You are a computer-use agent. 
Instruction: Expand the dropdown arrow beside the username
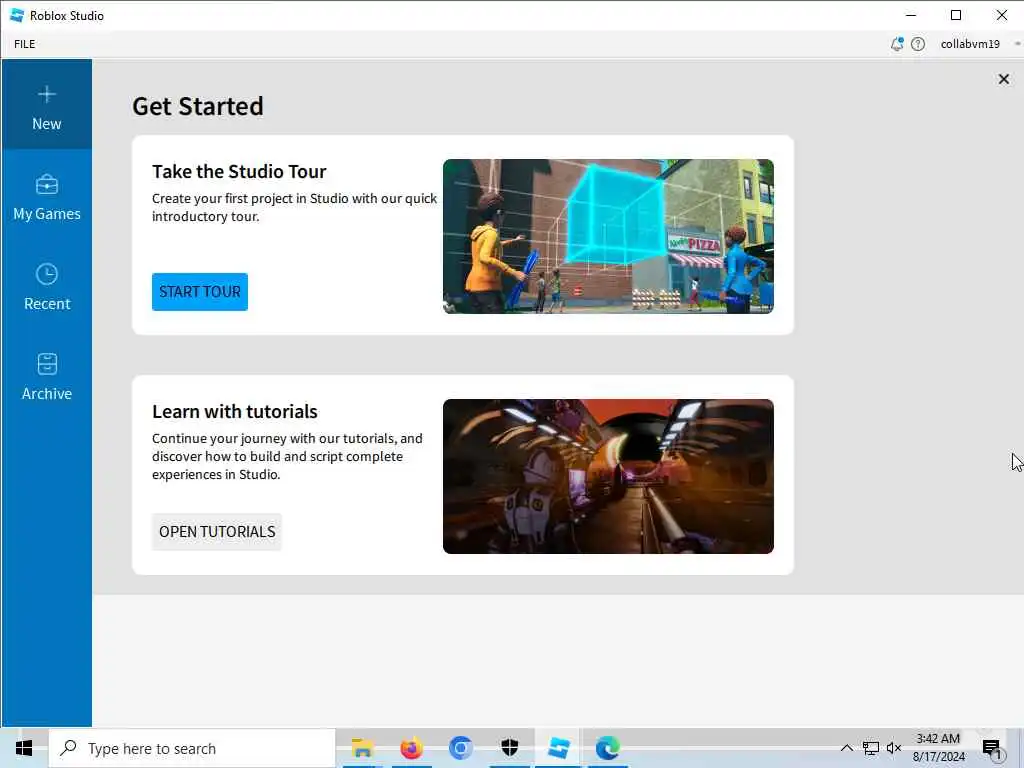1017,44
